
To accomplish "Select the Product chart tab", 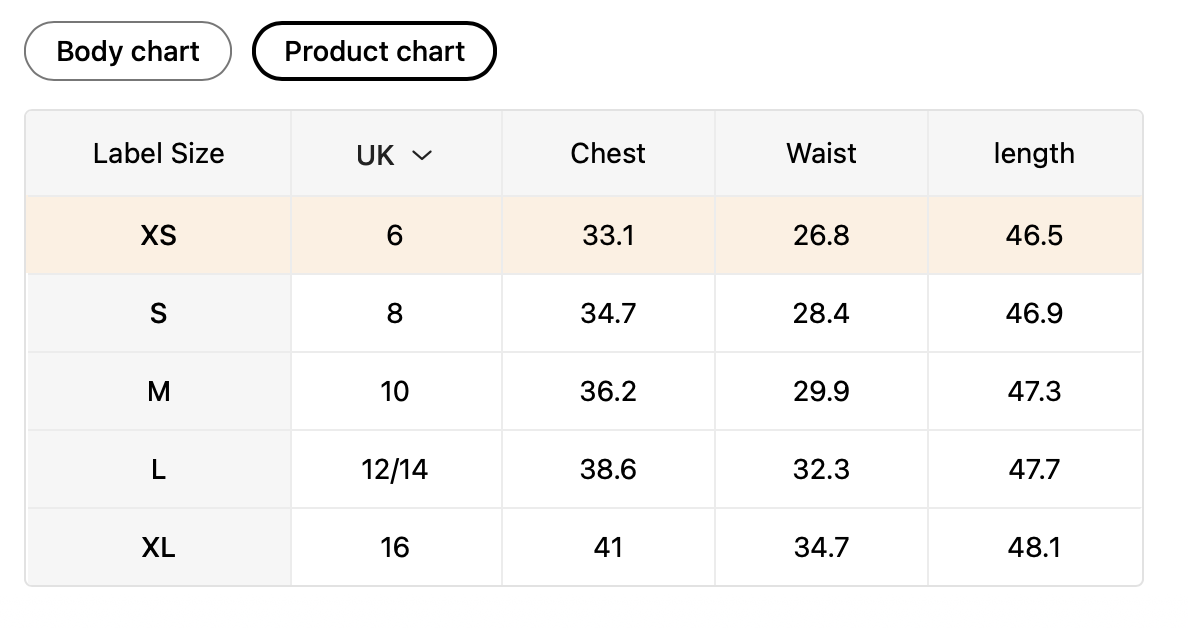I will [x=374, y=51].
